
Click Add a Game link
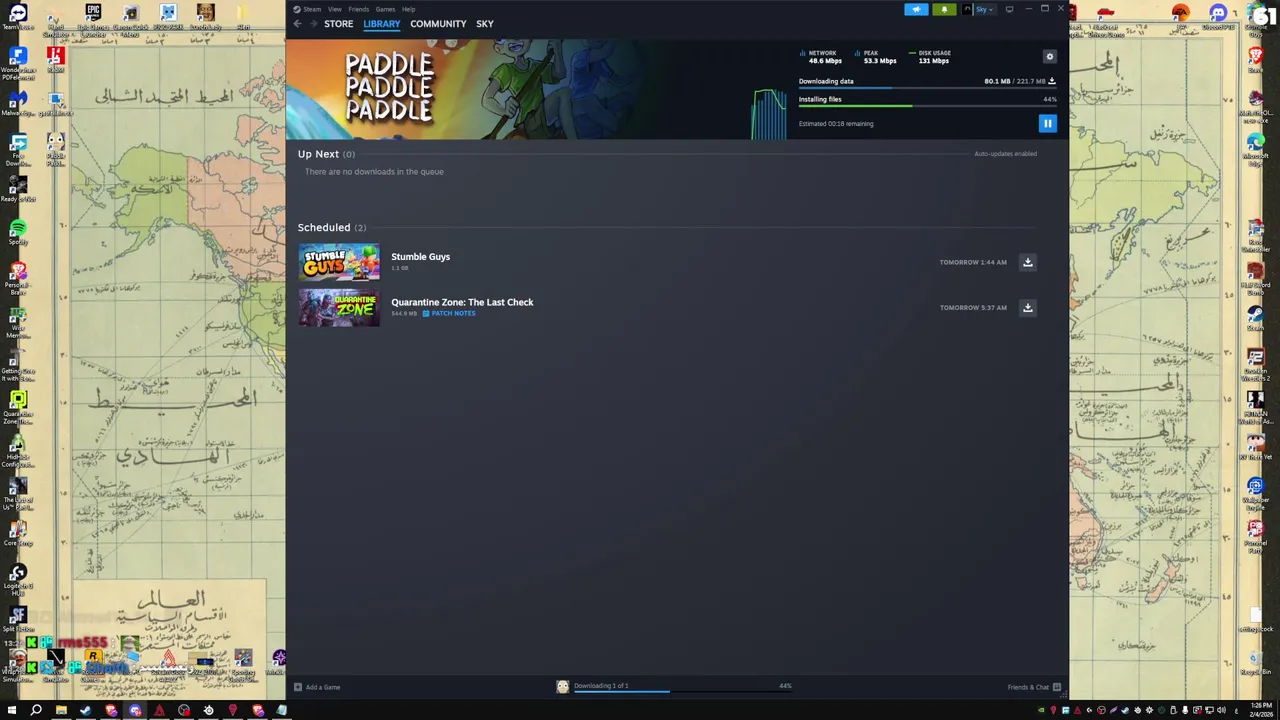pyautogui.click(x=317, y=687)
